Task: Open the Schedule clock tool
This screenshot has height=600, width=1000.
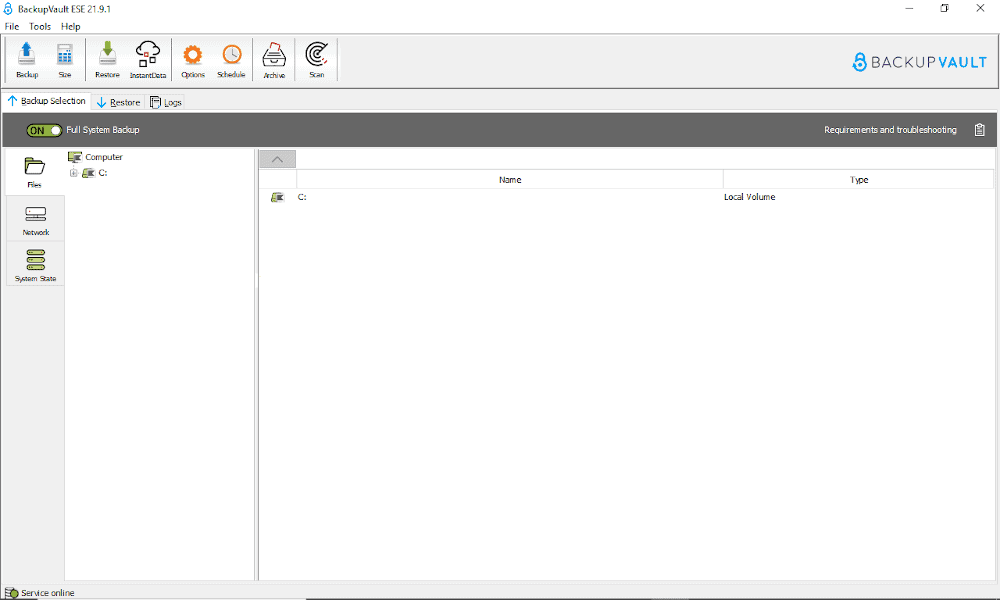Action: (x=231, y=59)
